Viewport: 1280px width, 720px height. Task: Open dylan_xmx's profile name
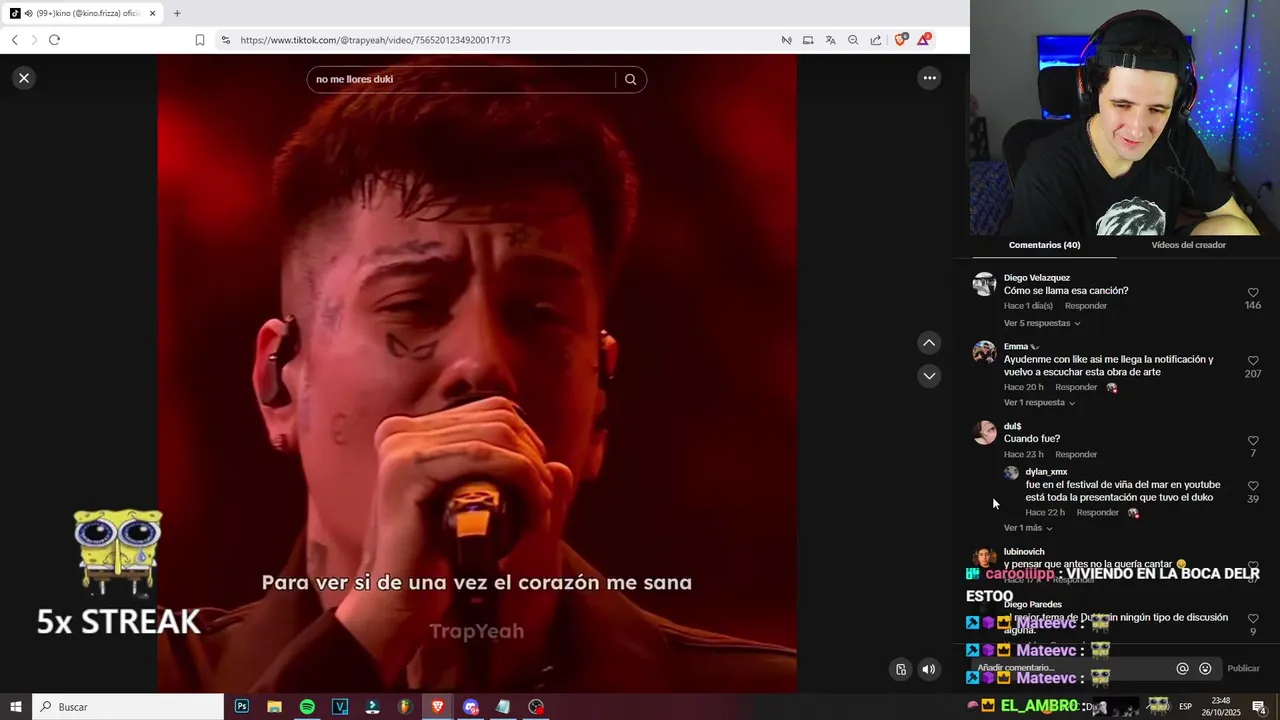pyautogui.click(x=1046, y=472)
